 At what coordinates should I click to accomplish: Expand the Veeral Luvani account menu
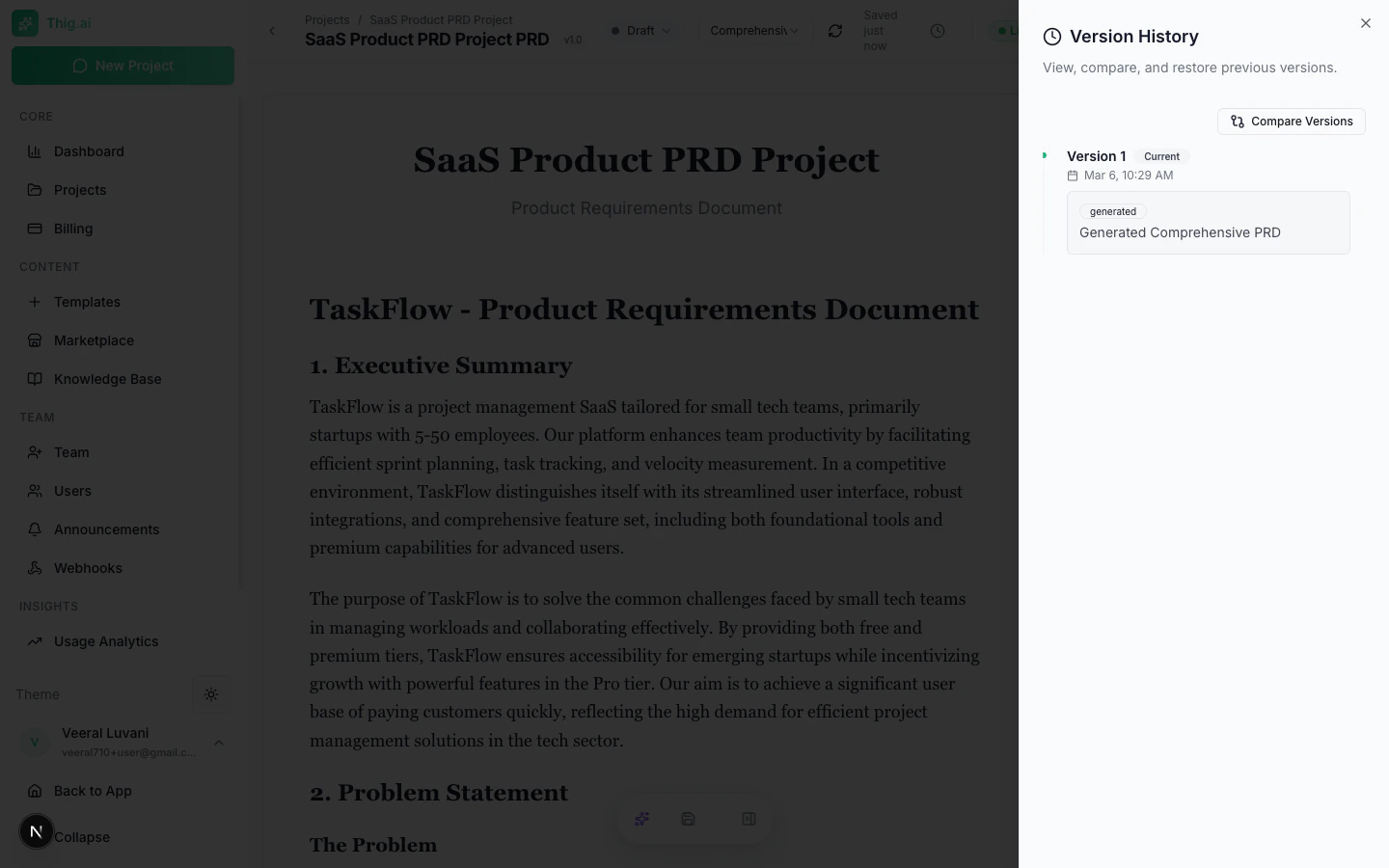[x=123, y=742]
